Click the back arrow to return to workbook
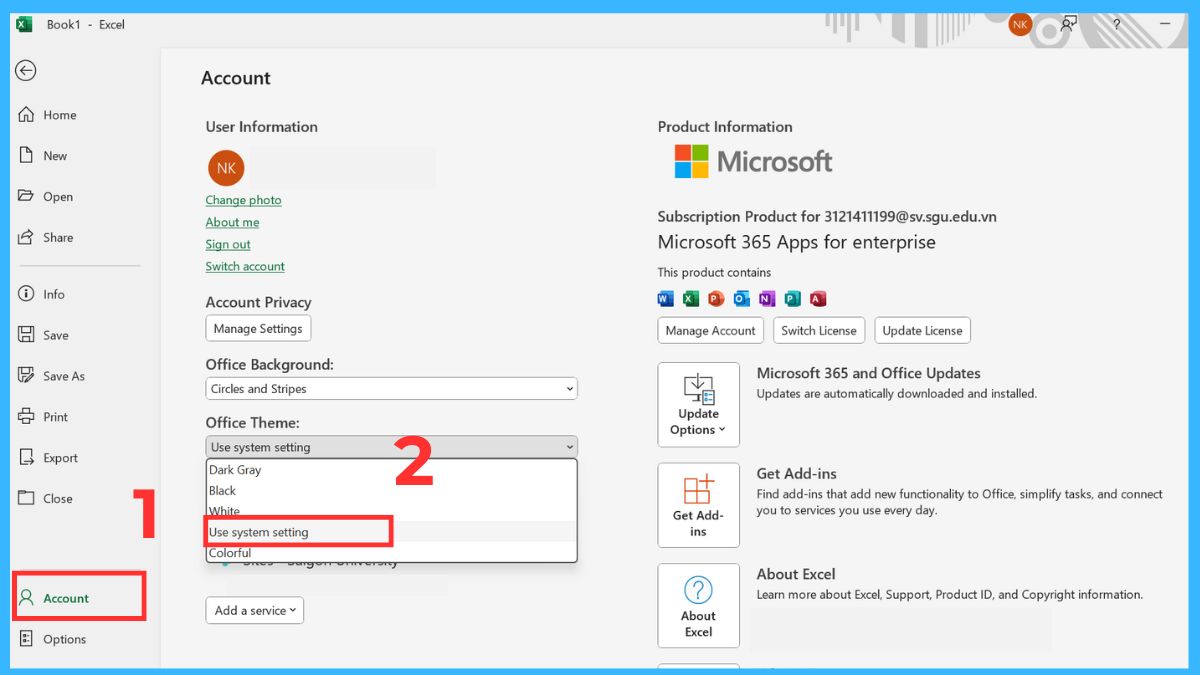 click(26, 70)
